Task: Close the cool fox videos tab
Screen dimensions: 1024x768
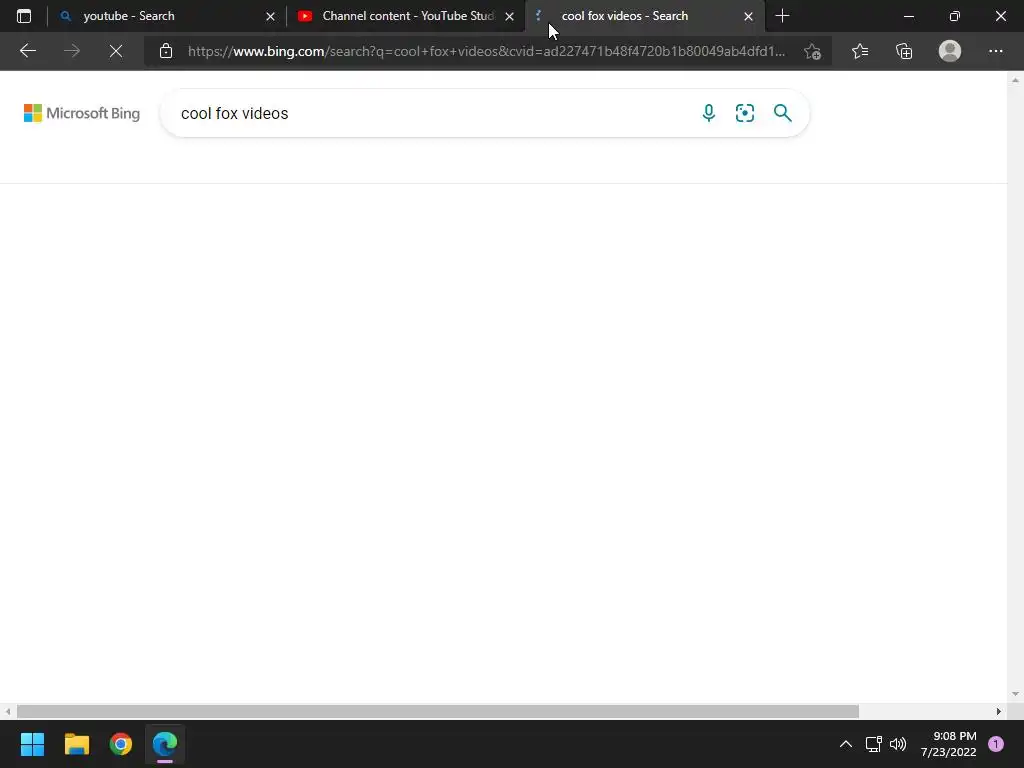Action: click(x=748, y=16)
